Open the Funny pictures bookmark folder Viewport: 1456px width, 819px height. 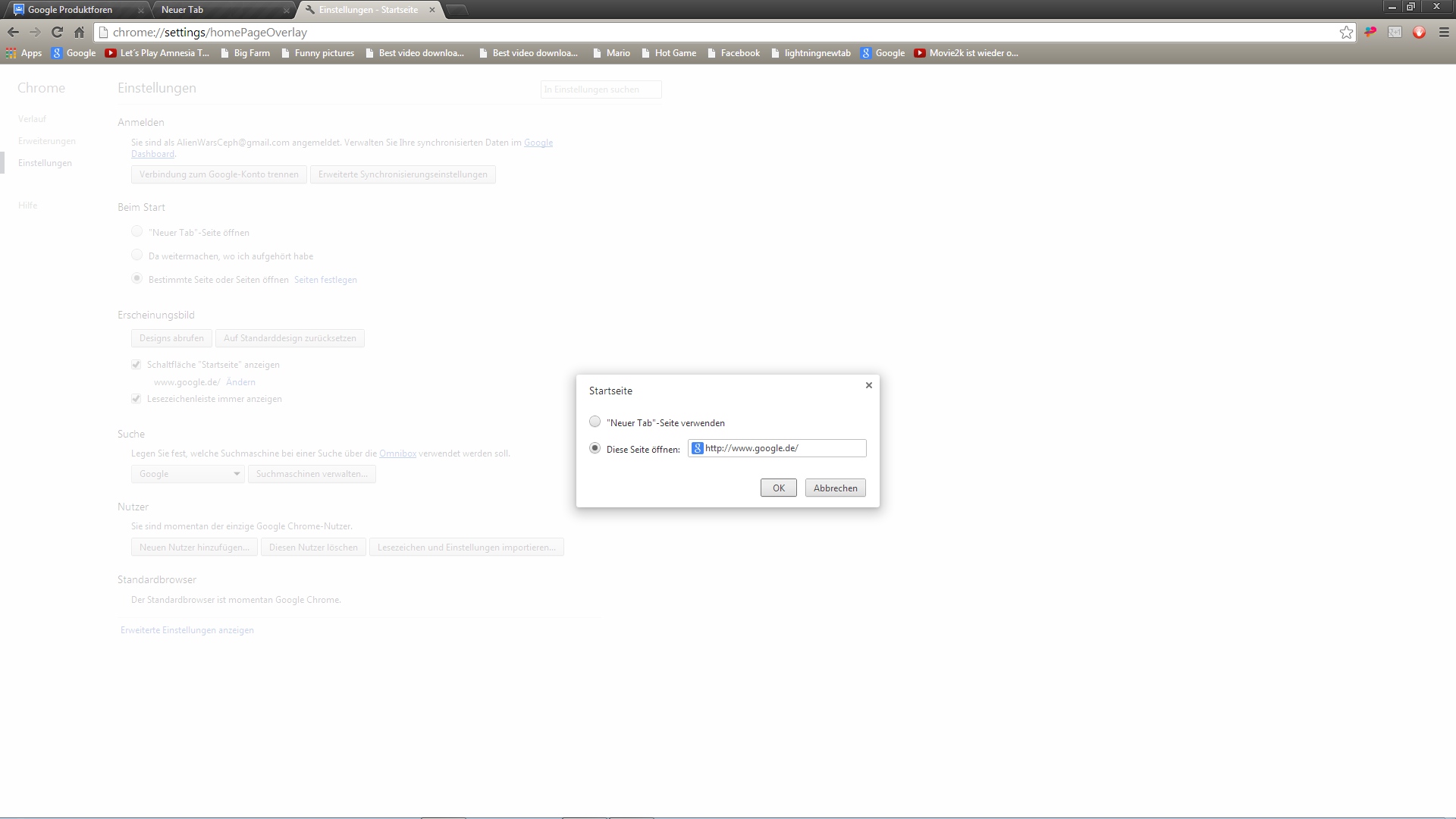pos(318,53)
